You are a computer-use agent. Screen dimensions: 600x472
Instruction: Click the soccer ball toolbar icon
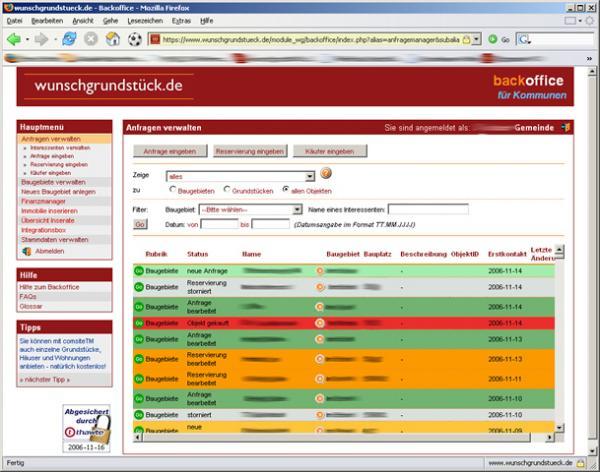pos(135,39)
